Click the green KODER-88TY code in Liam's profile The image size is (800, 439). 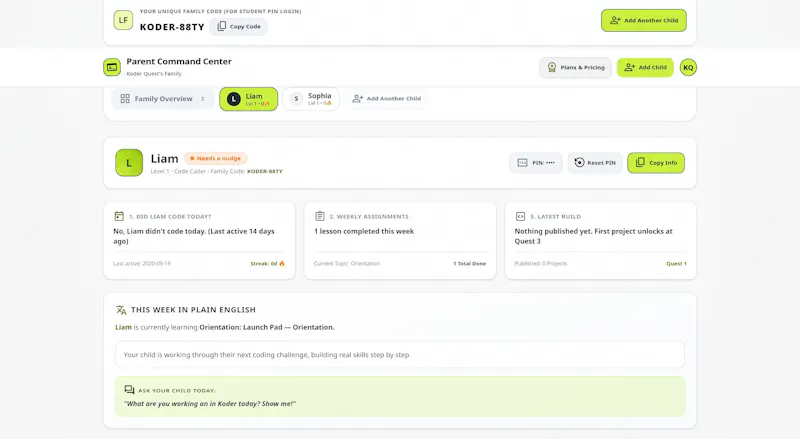pos(265,172)
